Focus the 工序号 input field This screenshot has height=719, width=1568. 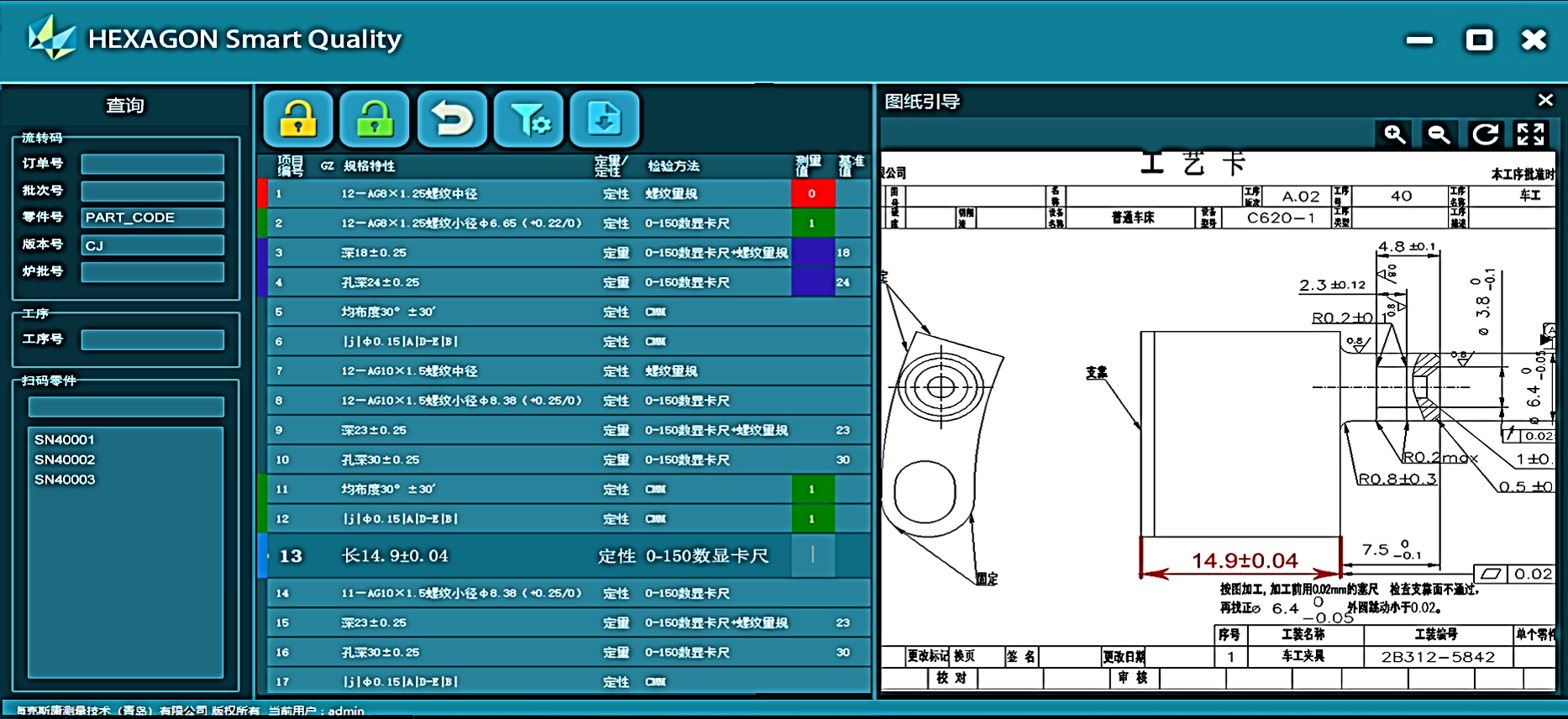pos(152,339)
